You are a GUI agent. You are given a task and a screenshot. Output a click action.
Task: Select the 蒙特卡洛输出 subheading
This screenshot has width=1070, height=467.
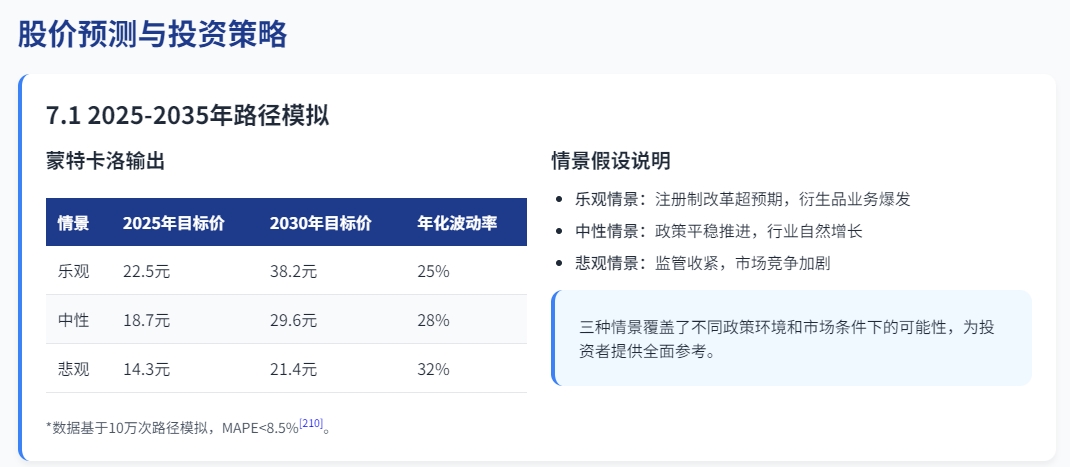click(x=105, y=161)
